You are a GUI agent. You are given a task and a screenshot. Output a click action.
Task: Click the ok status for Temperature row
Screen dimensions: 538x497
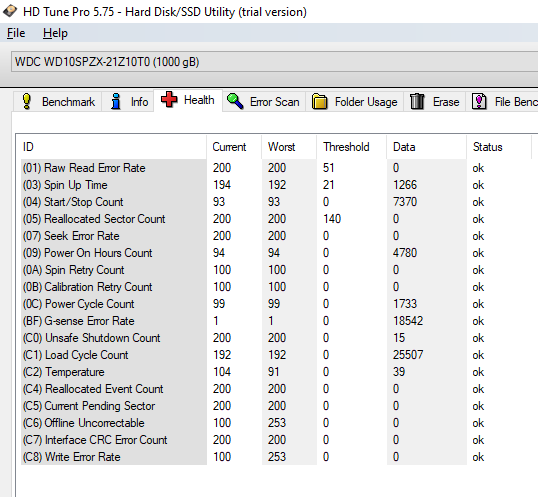478,372
